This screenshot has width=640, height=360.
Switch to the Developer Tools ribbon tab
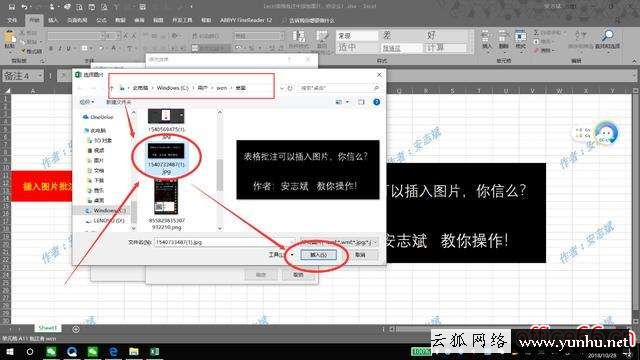click(182, 20)
